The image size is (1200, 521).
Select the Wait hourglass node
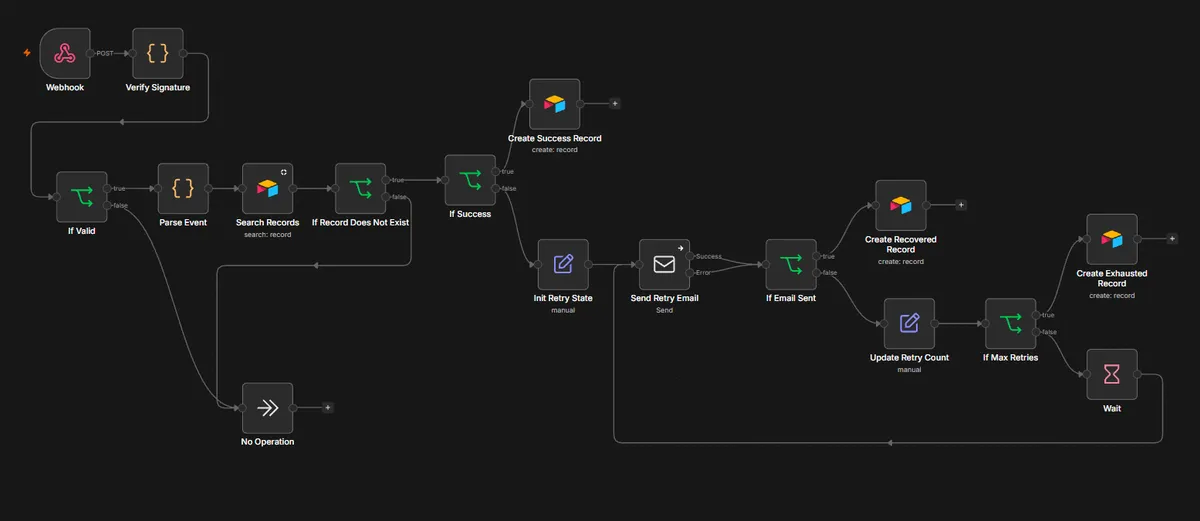pyautogui.click(x=1112, y=375)
